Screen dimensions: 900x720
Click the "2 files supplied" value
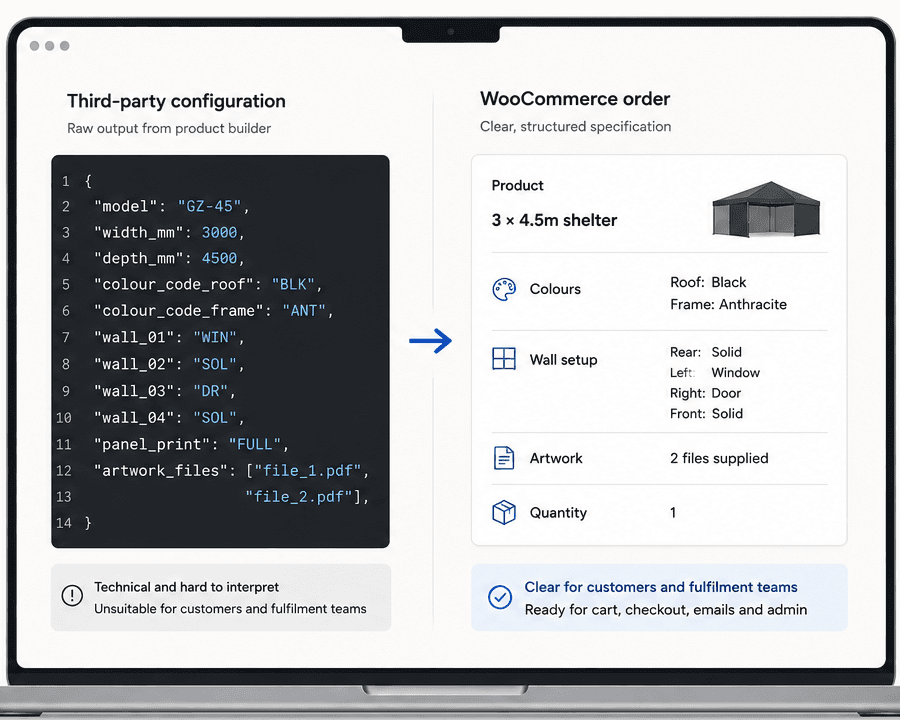click(x=719, y=458)
